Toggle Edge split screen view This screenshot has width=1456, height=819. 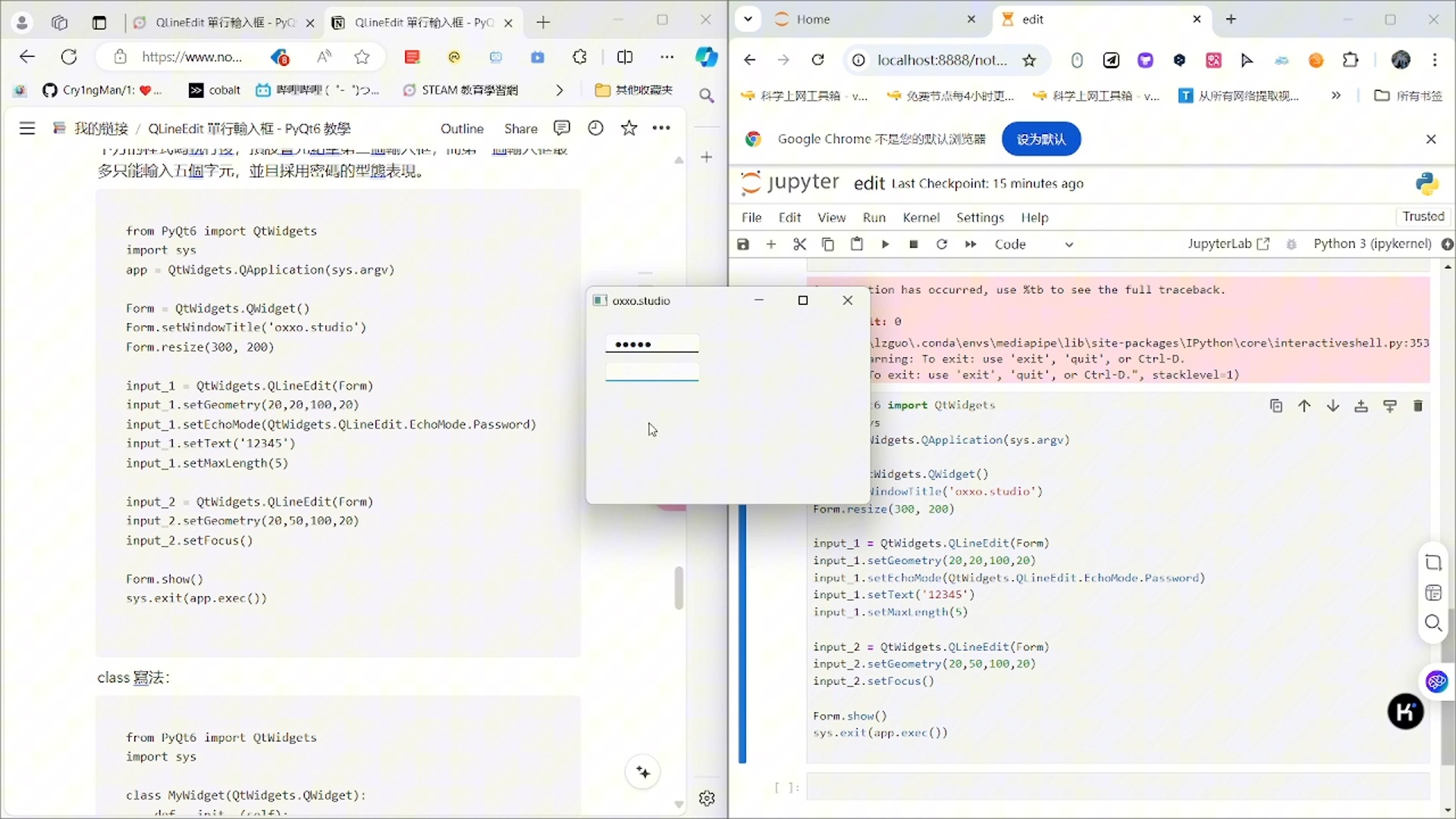click(x=625, y=56)
